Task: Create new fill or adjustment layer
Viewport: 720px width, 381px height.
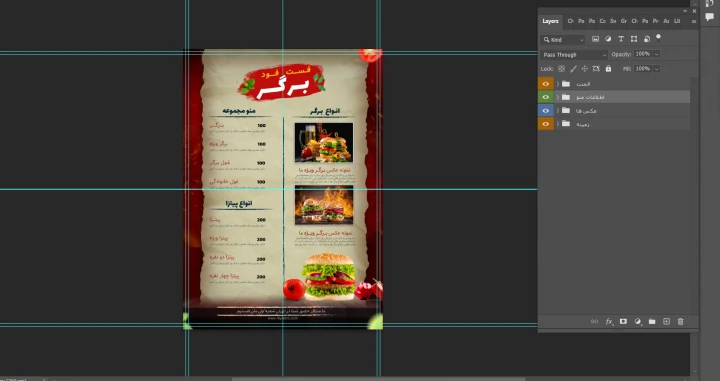Action: (x=637, y=322)
